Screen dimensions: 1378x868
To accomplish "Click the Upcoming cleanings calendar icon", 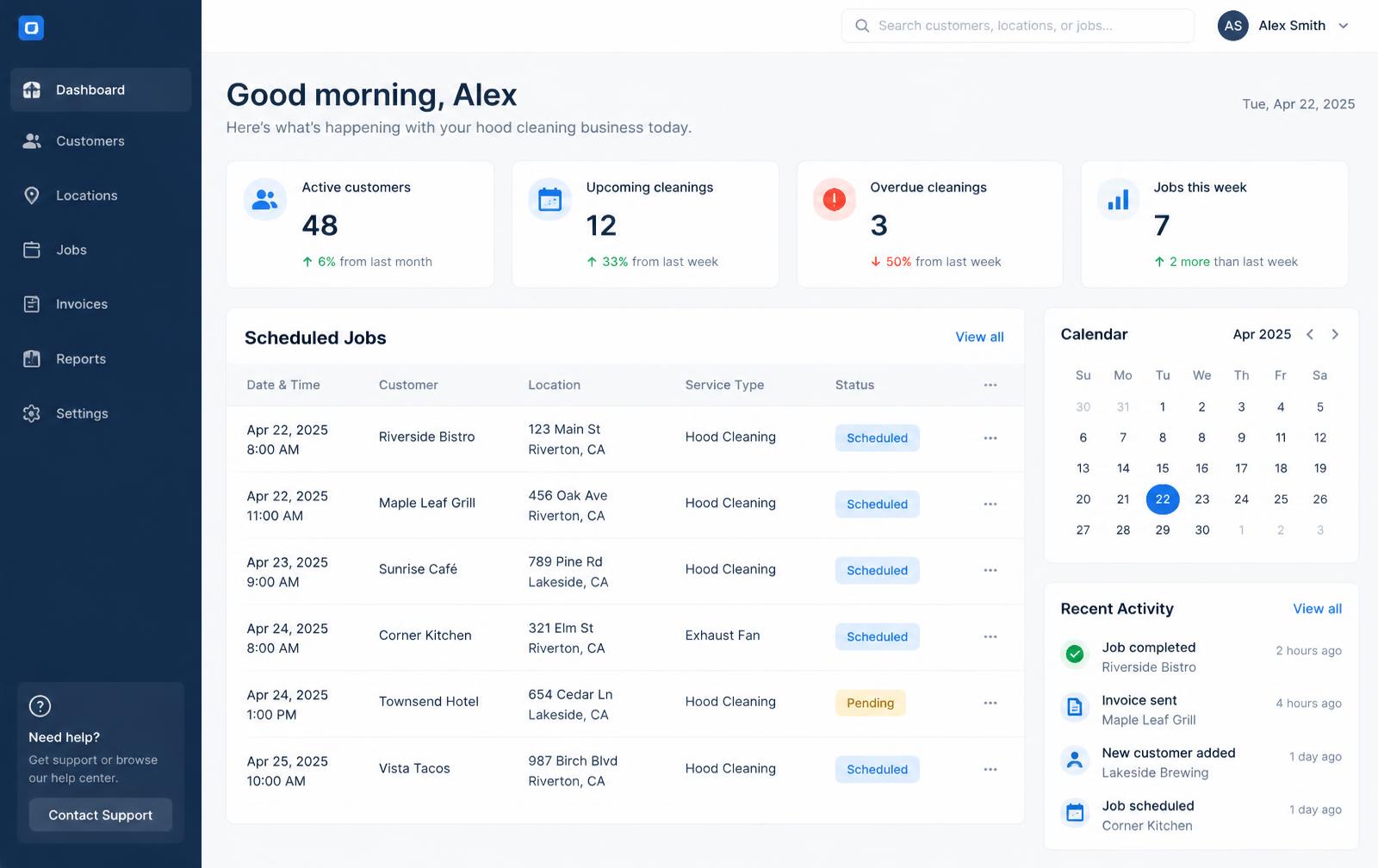I will click(549, 200).
